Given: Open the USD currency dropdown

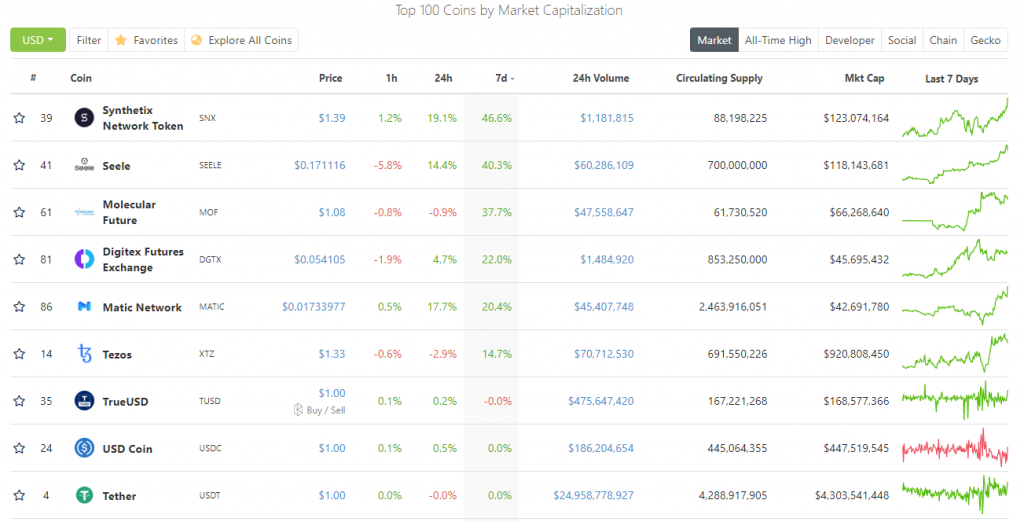Looking at the screenshot, I should [38, 40].
